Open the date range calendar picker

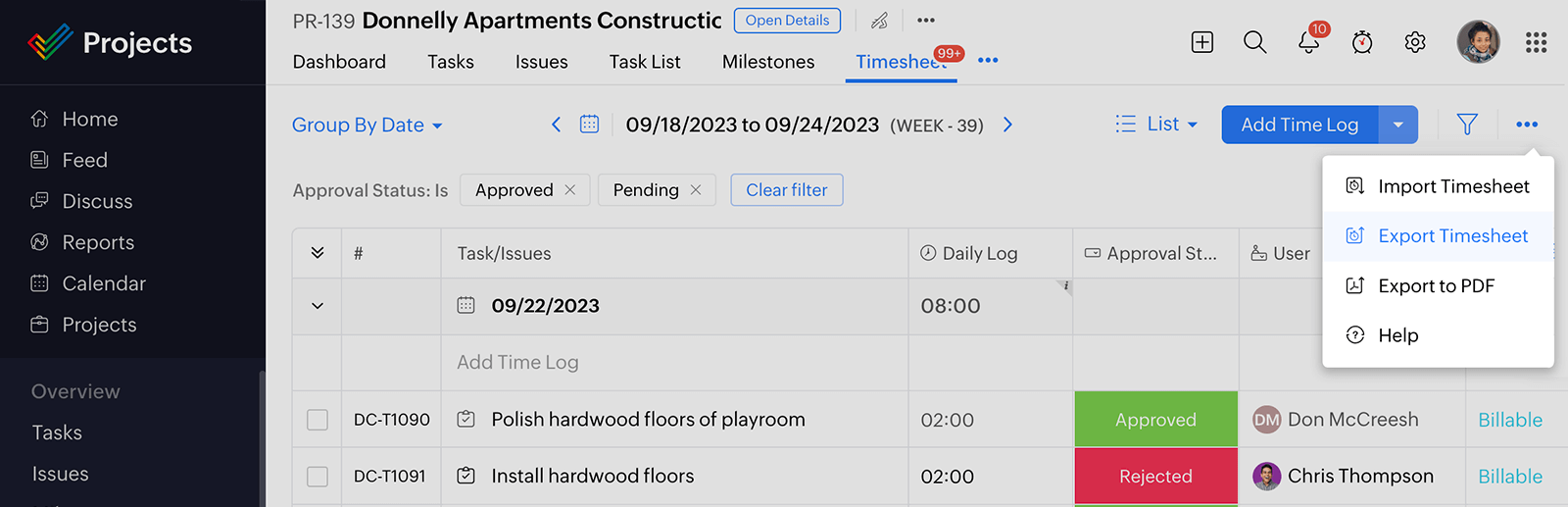[589, 125]
